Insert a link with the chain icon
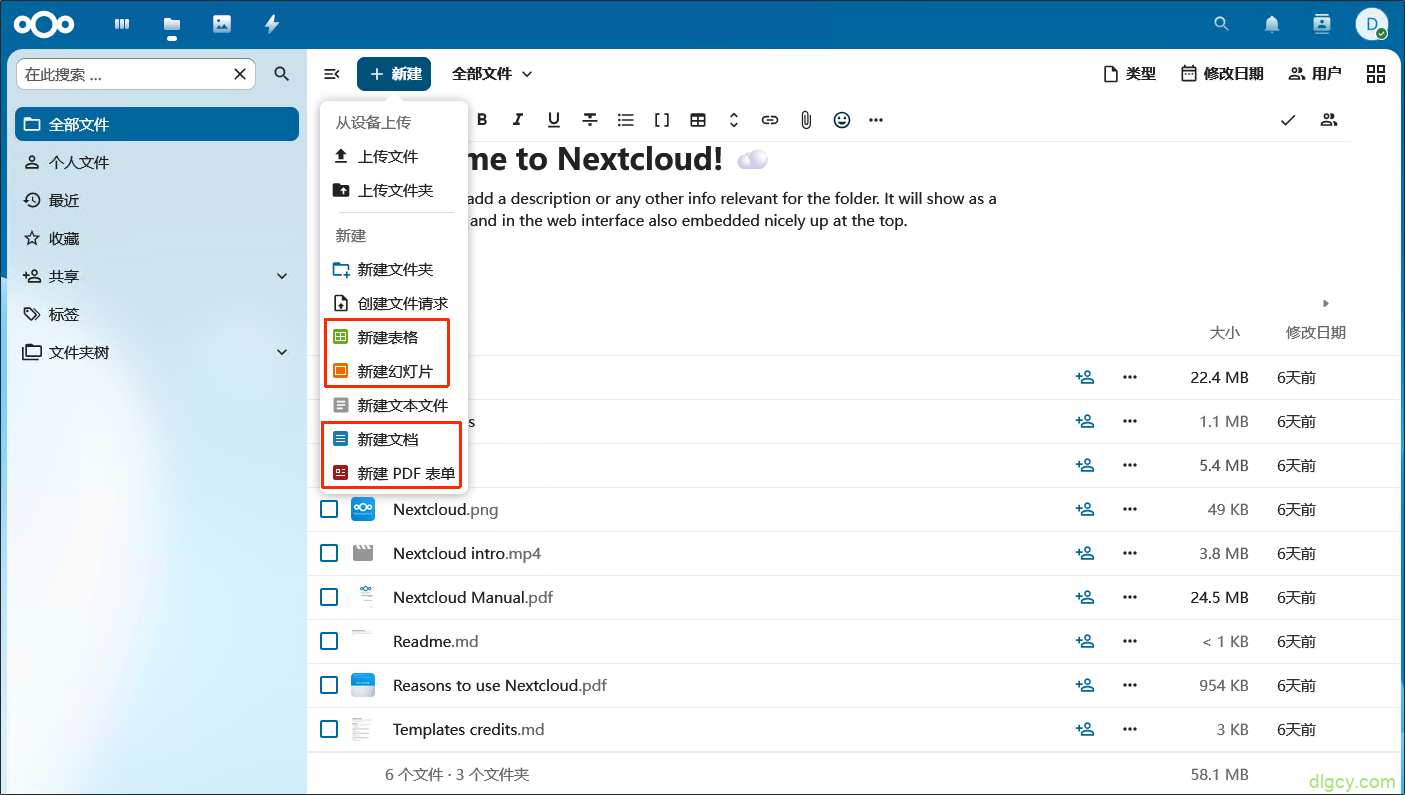 point(770,120)
